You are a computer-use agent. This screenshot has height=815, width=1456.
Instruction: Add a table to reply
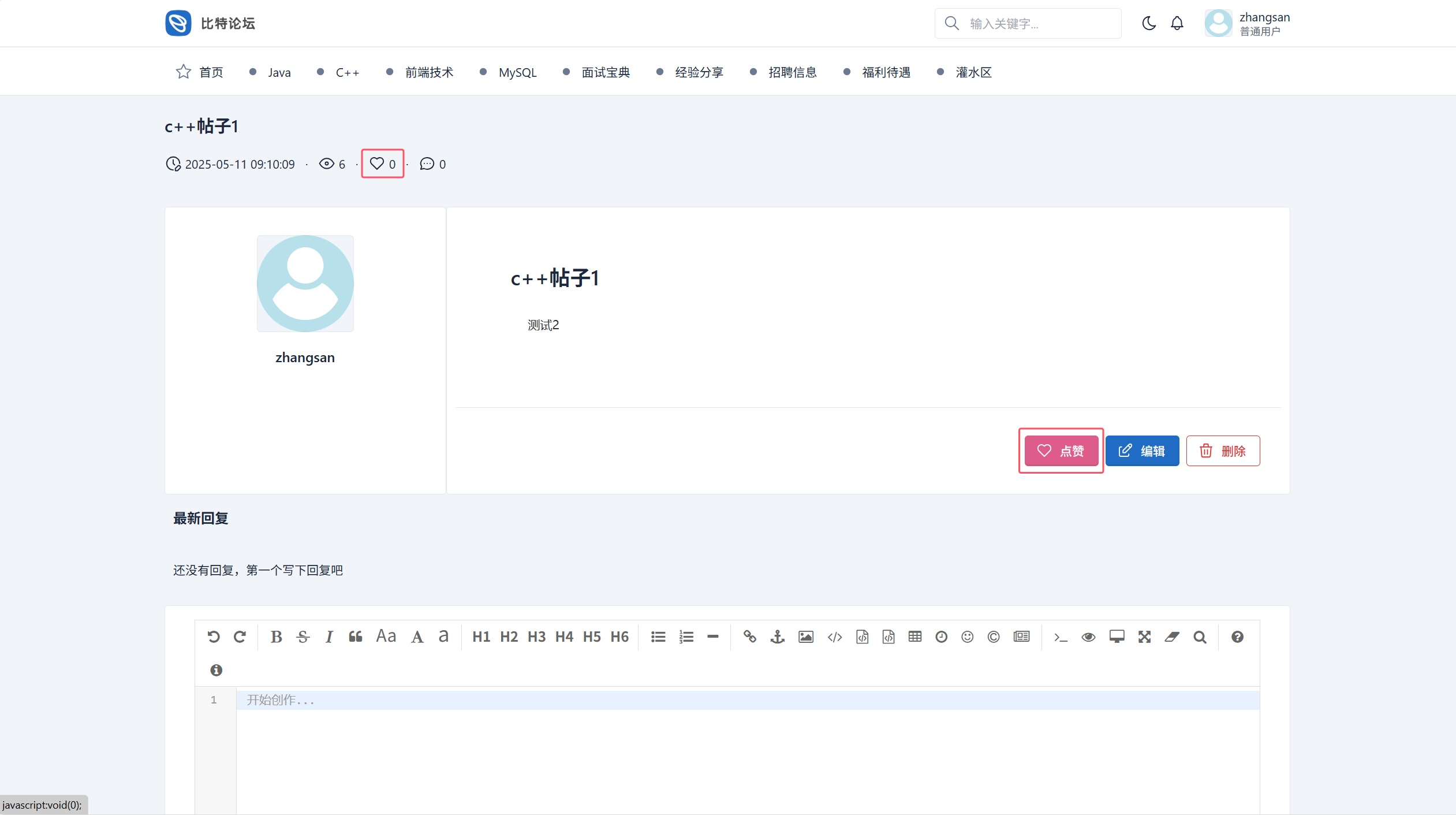[x=914, y=637]
